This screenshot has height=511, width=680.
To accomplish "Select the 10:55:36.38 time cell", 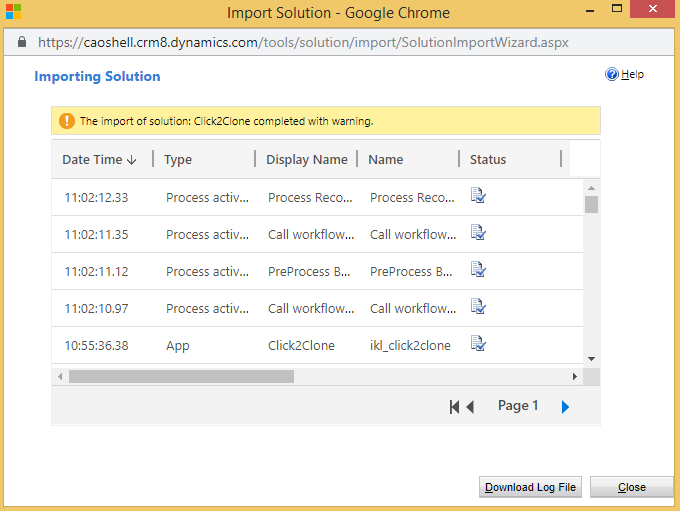I will click(x=96, y=345).
